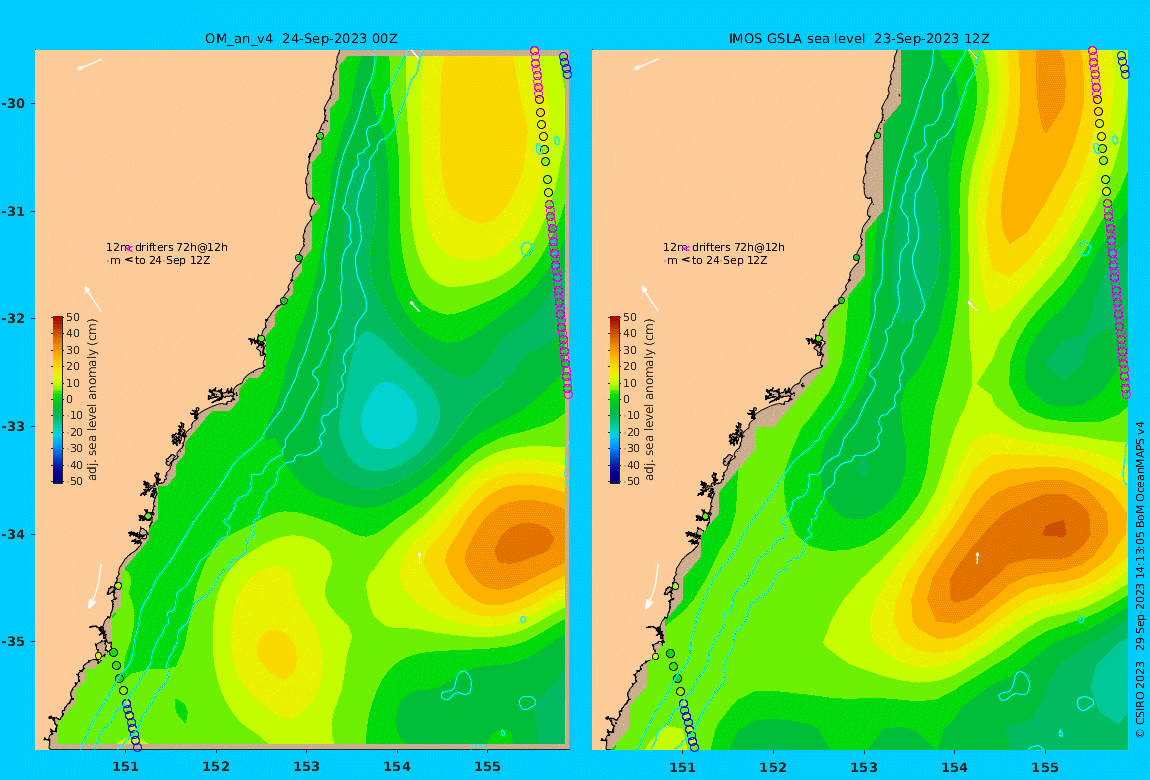Click longitude label 152 under the left map

coord(216,767)
